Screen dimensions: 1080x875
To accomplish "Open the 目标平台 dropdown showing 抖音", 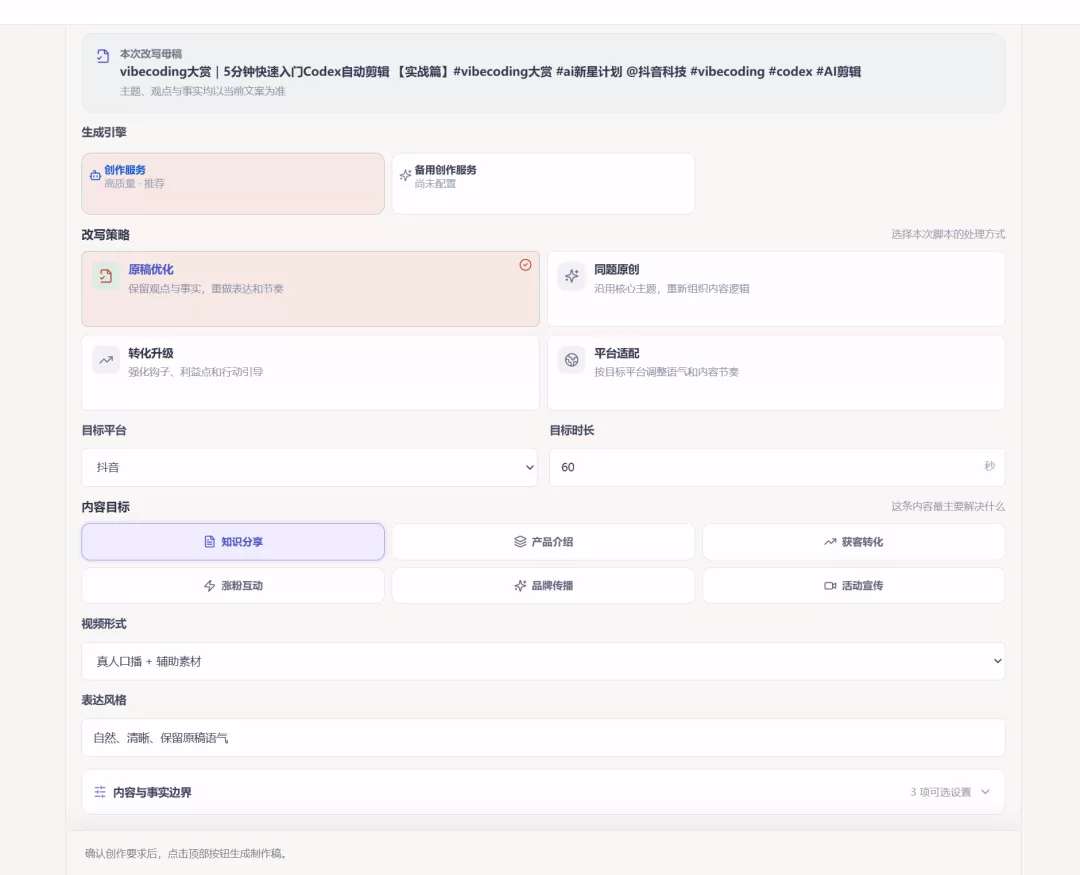I will click(309, 467).
